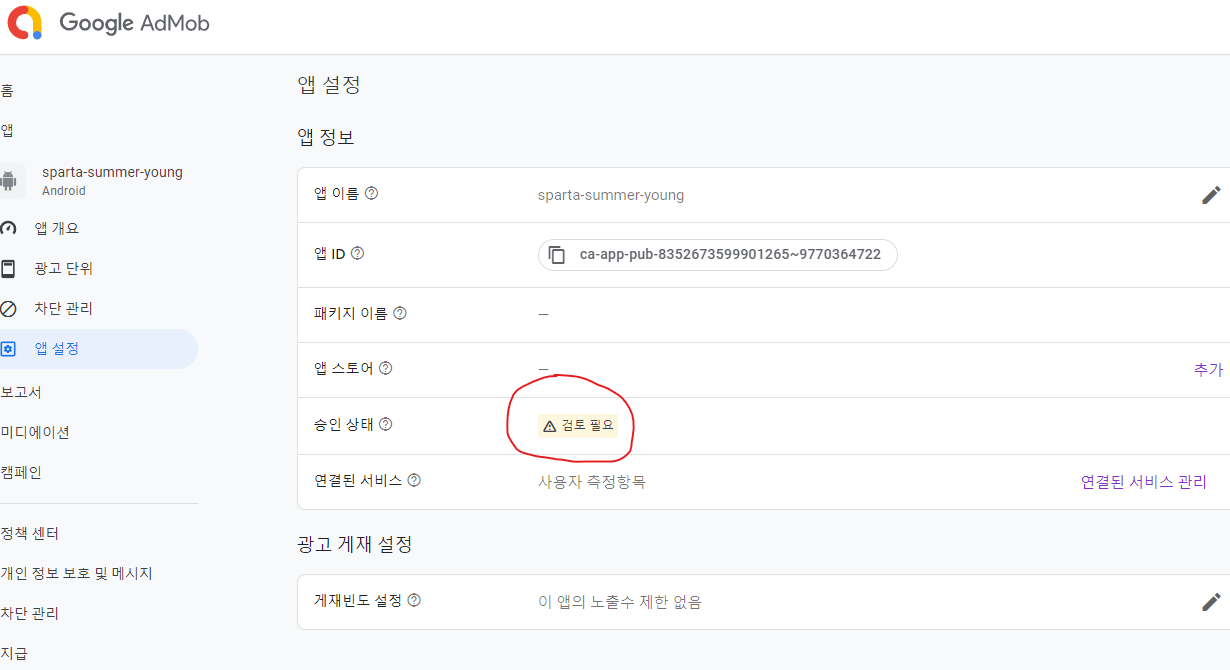Image resolution: width=1230 pixels, height=670 pixels.
Task: Edit the app name with pencil icon
Action: pos(1211,195)
